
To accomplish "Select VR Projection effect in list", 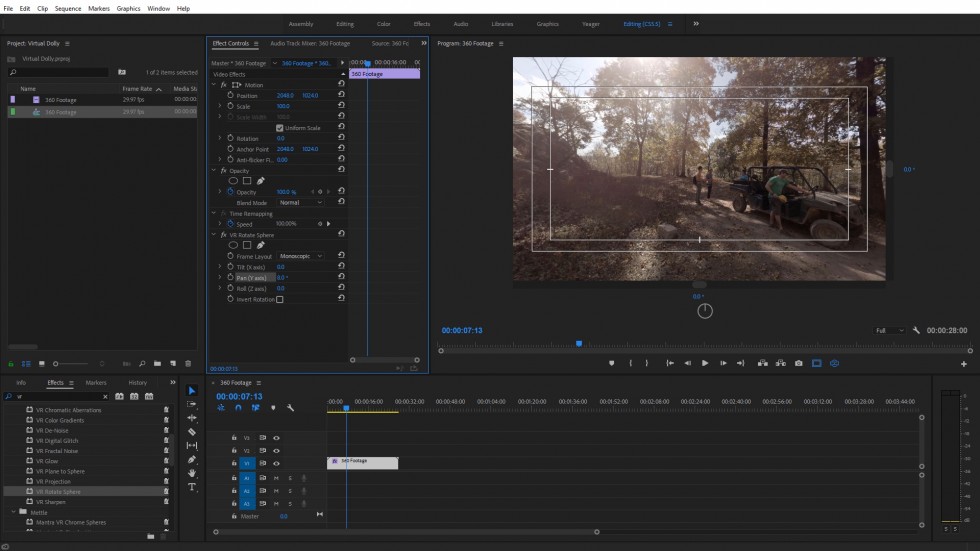I will (x=53, y=481).
